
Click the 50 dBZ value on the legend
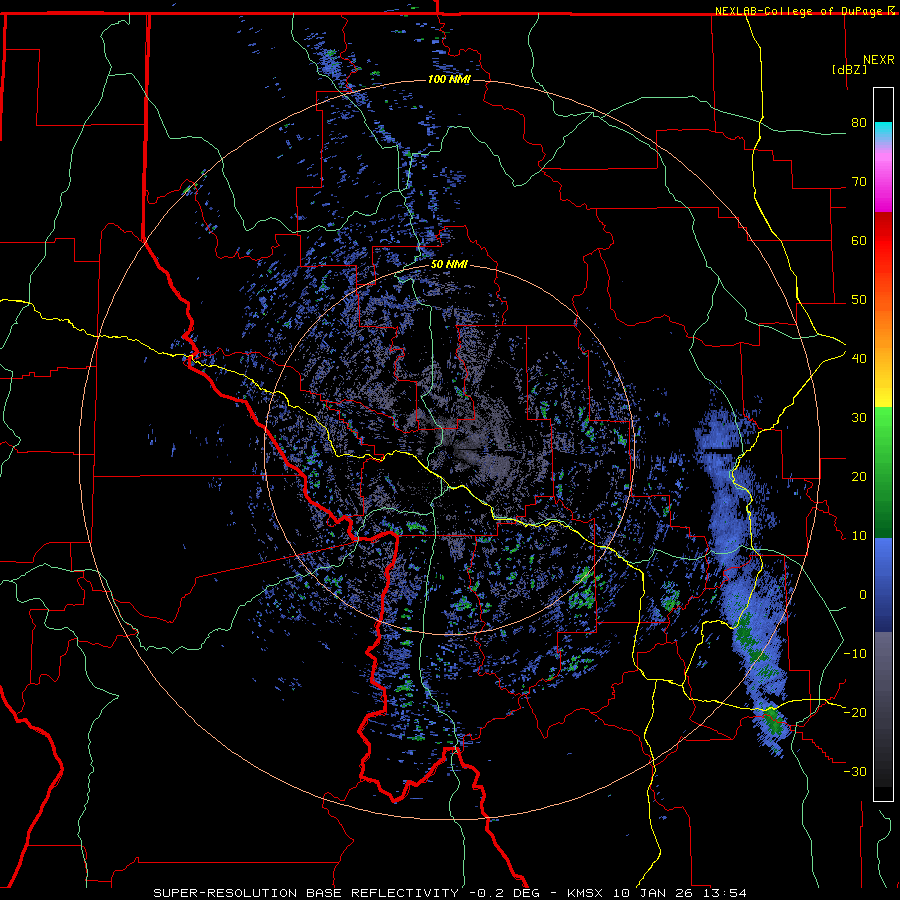click(859, 300)
